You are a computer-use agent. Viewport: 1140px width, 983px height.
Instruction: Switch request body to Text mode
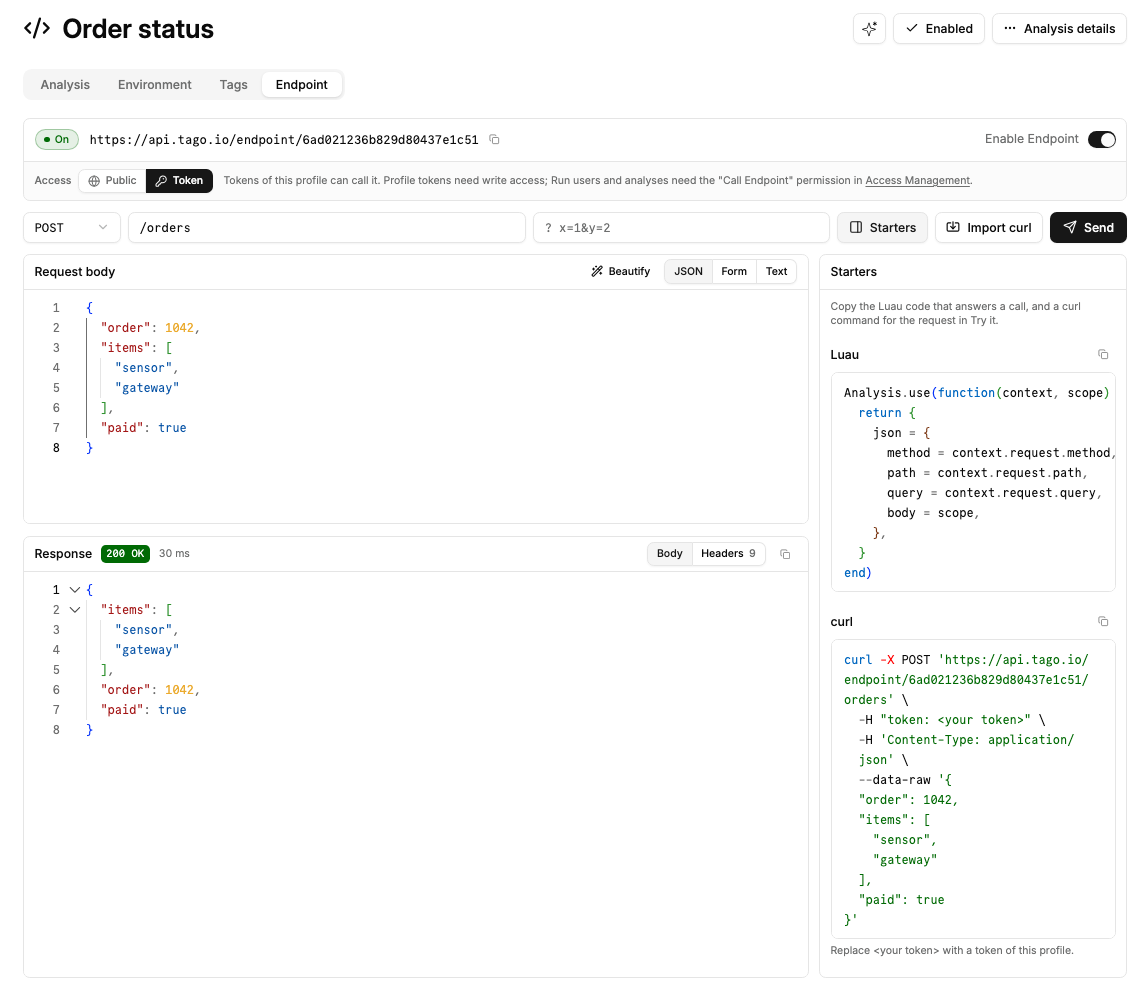(x=776, y=272)
